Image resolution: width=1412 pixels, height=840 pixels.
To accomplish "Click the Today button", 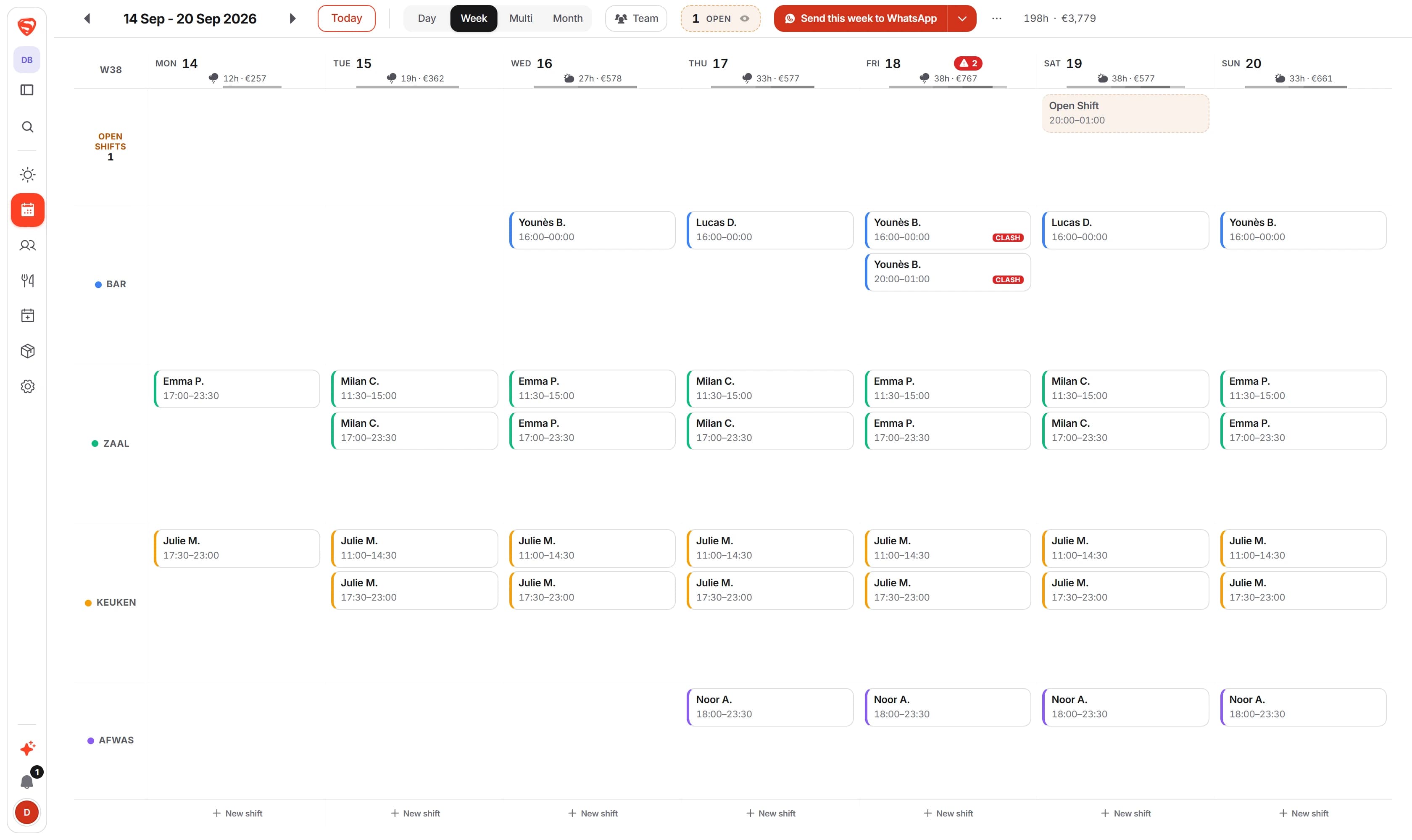I will point(346,18).
